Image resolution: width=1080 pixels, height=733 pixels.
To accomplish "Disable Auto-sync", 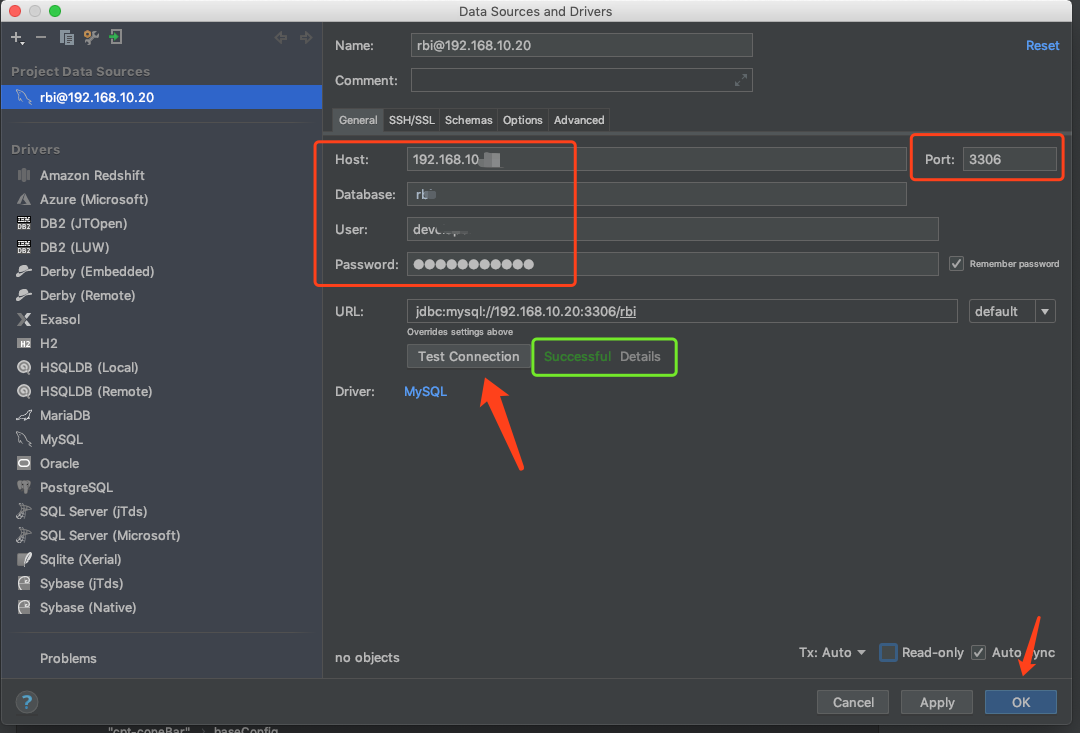I will tap(977, 652).
